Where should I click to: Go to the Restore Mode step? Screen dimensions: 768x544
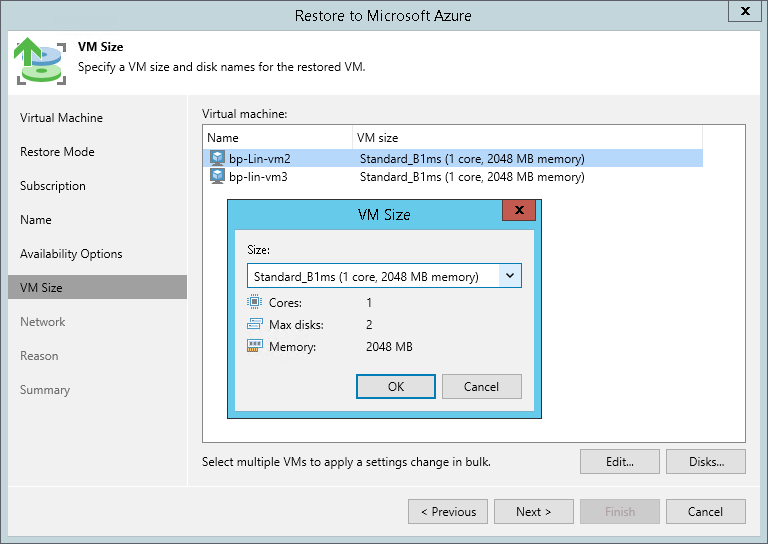click(x=57, y=152)
